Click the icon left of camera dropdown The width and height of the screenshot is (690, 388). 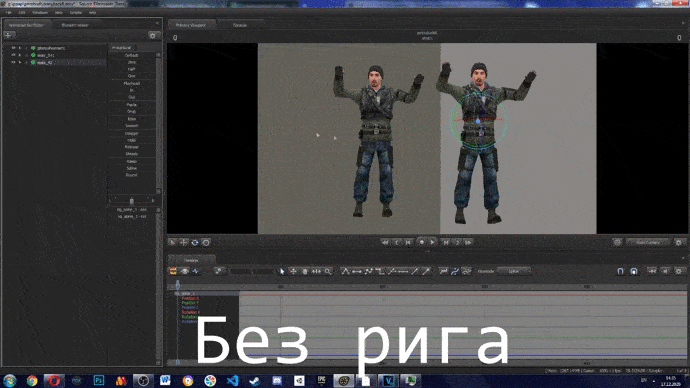(617, 242)
